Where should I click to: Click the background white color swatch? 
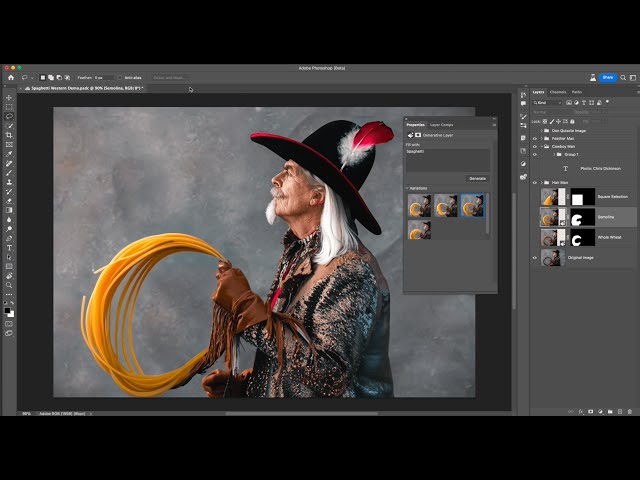[x=11, y=314]
